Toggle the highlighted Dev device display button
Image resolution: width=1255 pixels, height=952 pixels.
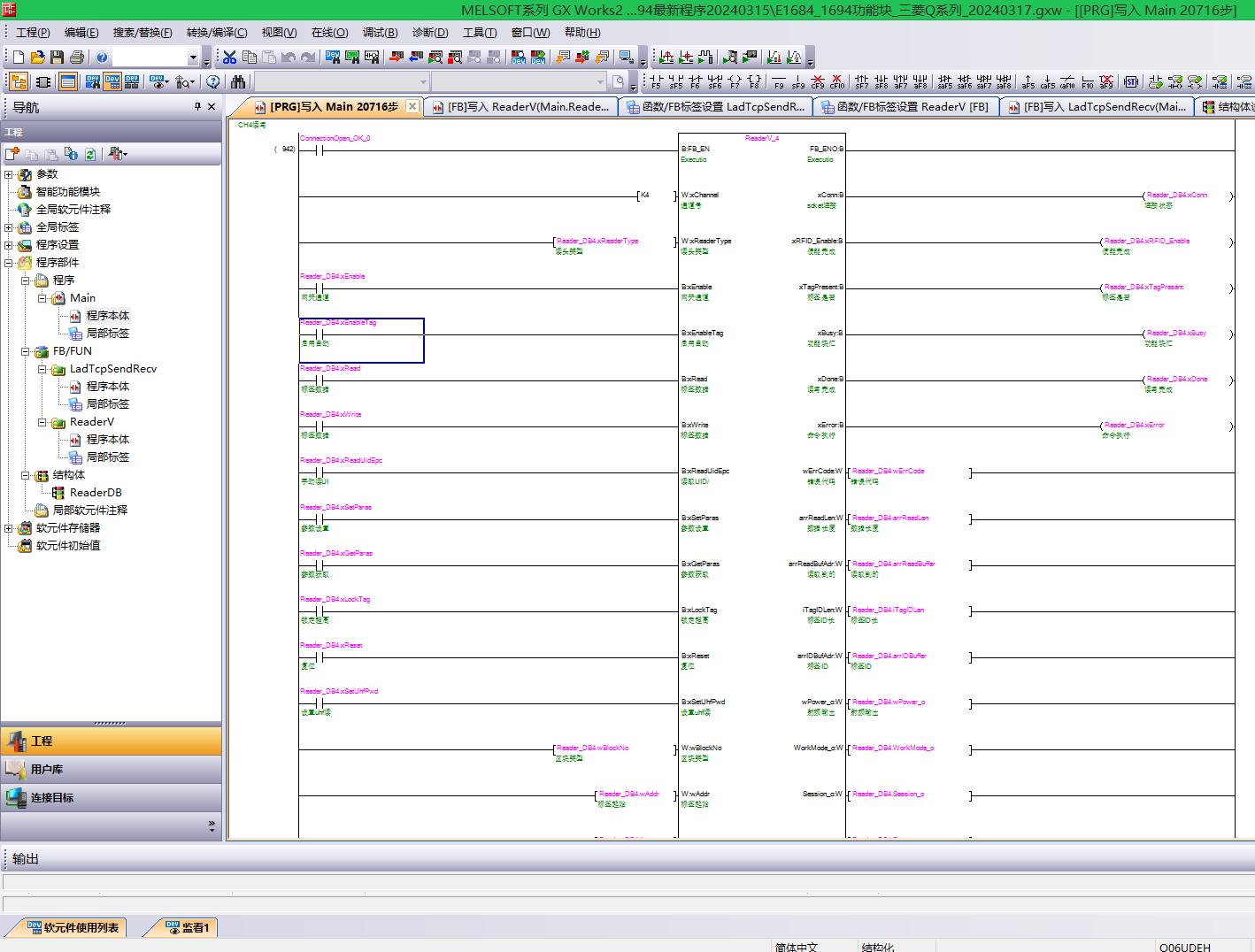tap(112, 82)
